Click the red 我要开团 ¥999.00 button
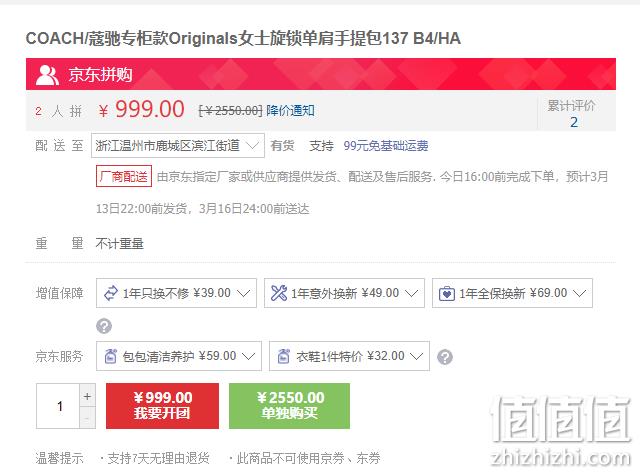The height and width of the screenshot is (475, 640). (162, 406)
